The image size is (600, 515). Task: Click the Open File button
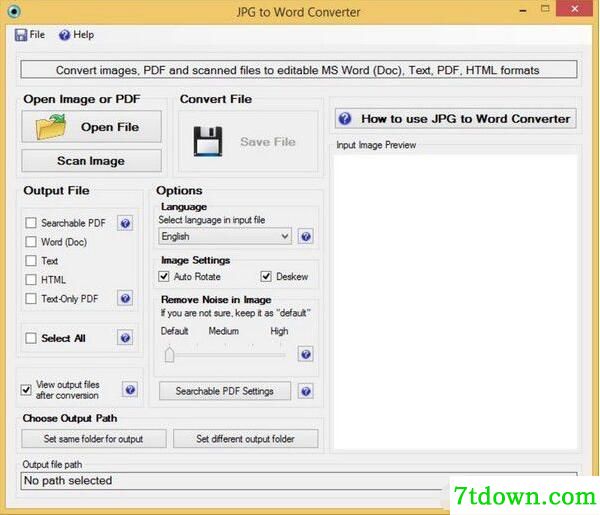coord(91,127)
